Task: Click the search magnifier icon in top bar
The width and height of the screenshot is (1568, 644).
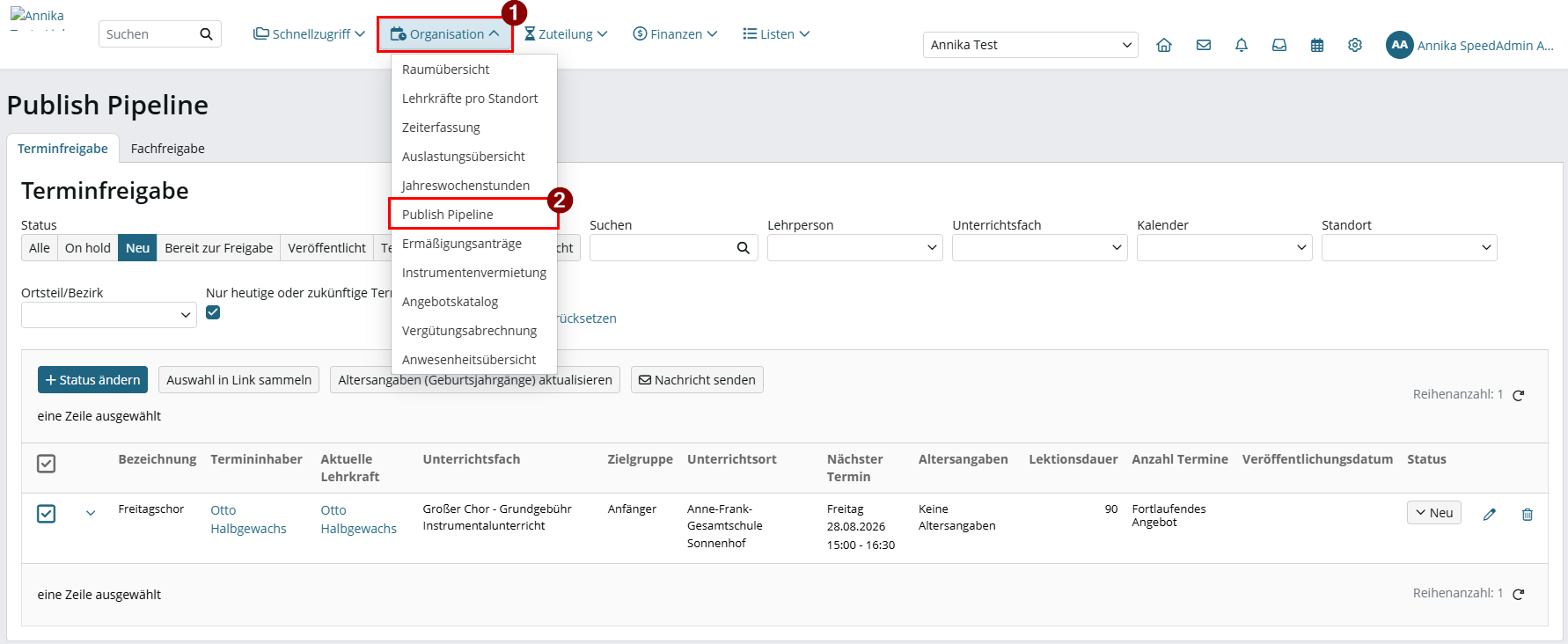Action: tap(206, 34)
